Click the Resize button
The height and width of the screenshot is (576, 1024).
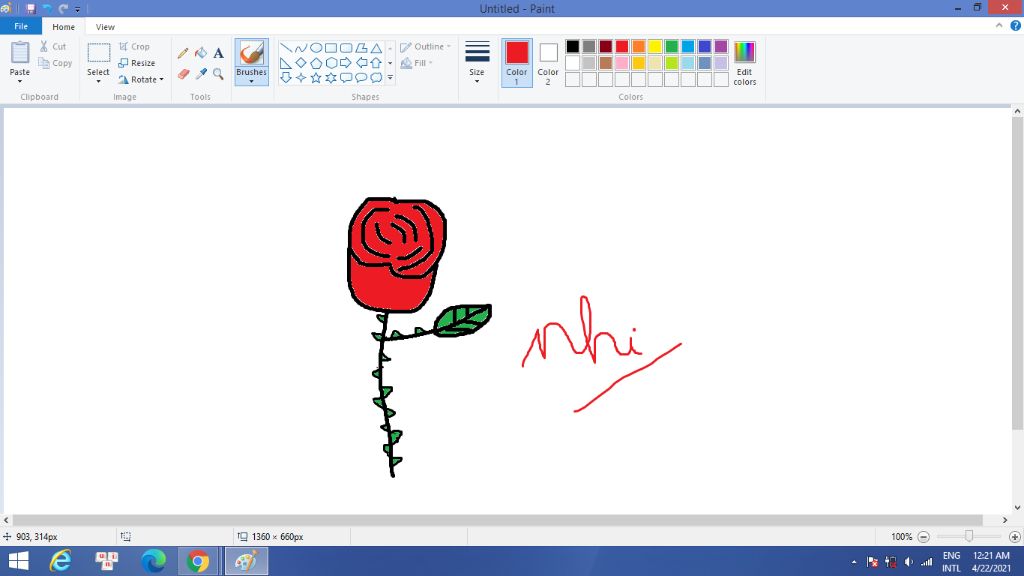(x=137, y=63)
